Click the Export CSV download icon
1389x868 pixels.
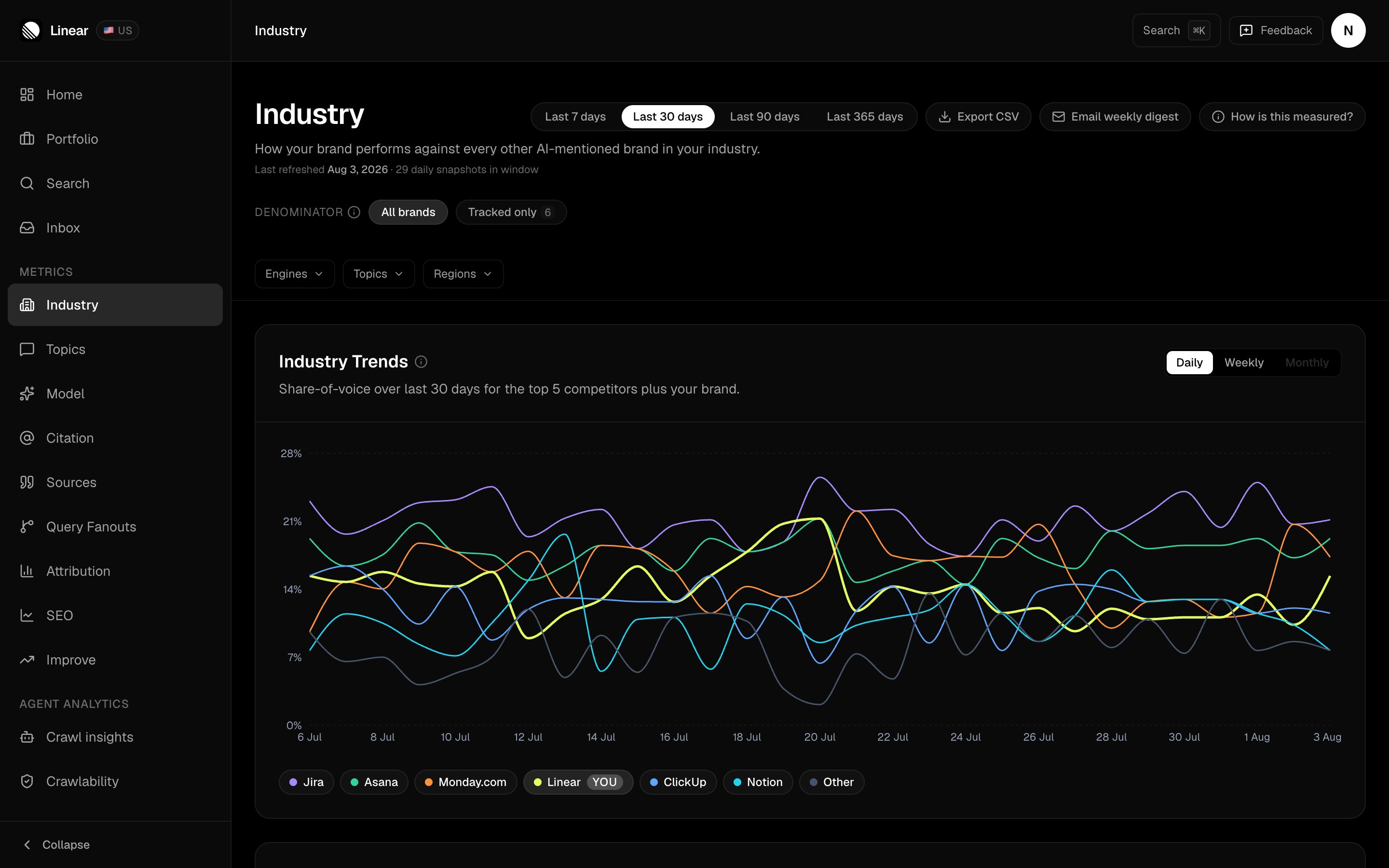944,117
